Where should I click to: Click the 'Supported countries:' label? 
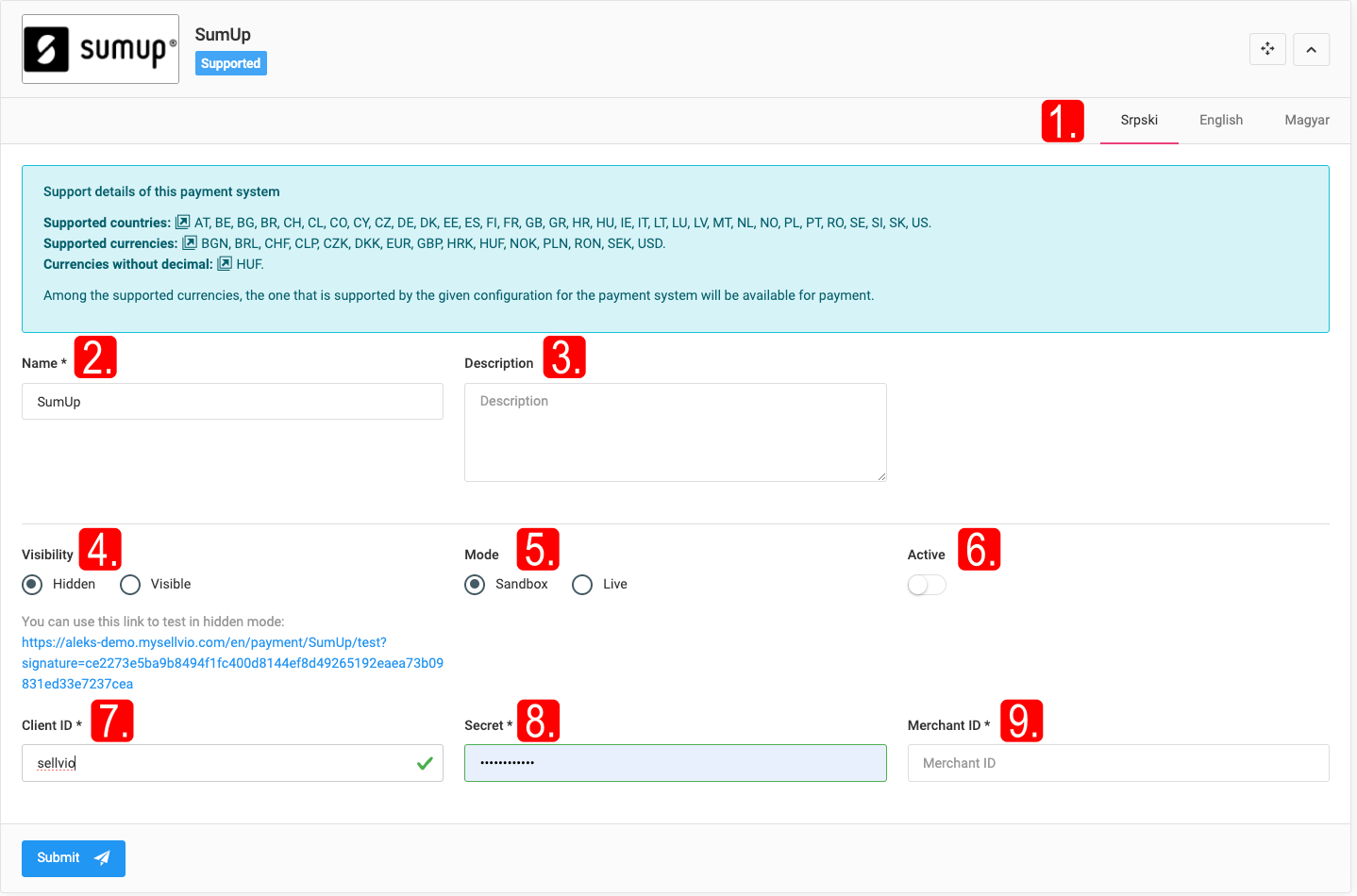click(x=107, y=223)
